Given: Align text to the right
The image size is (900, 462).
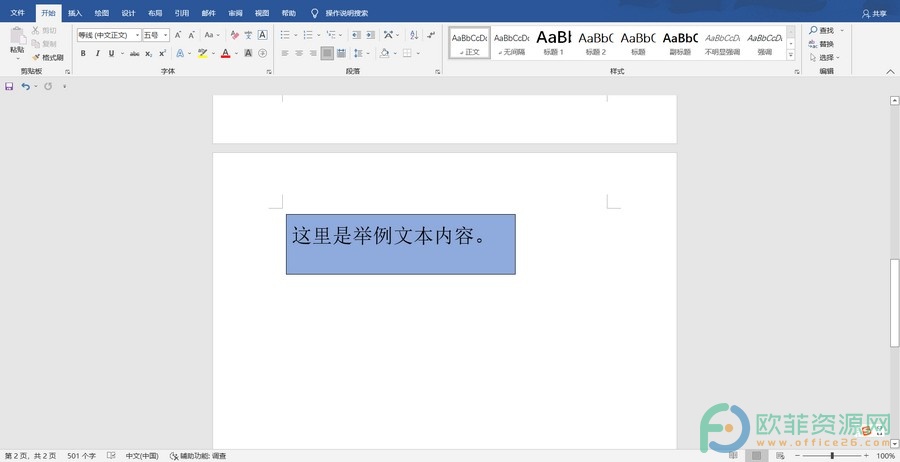Looking at the screenshot, I should tap(313, 53).
